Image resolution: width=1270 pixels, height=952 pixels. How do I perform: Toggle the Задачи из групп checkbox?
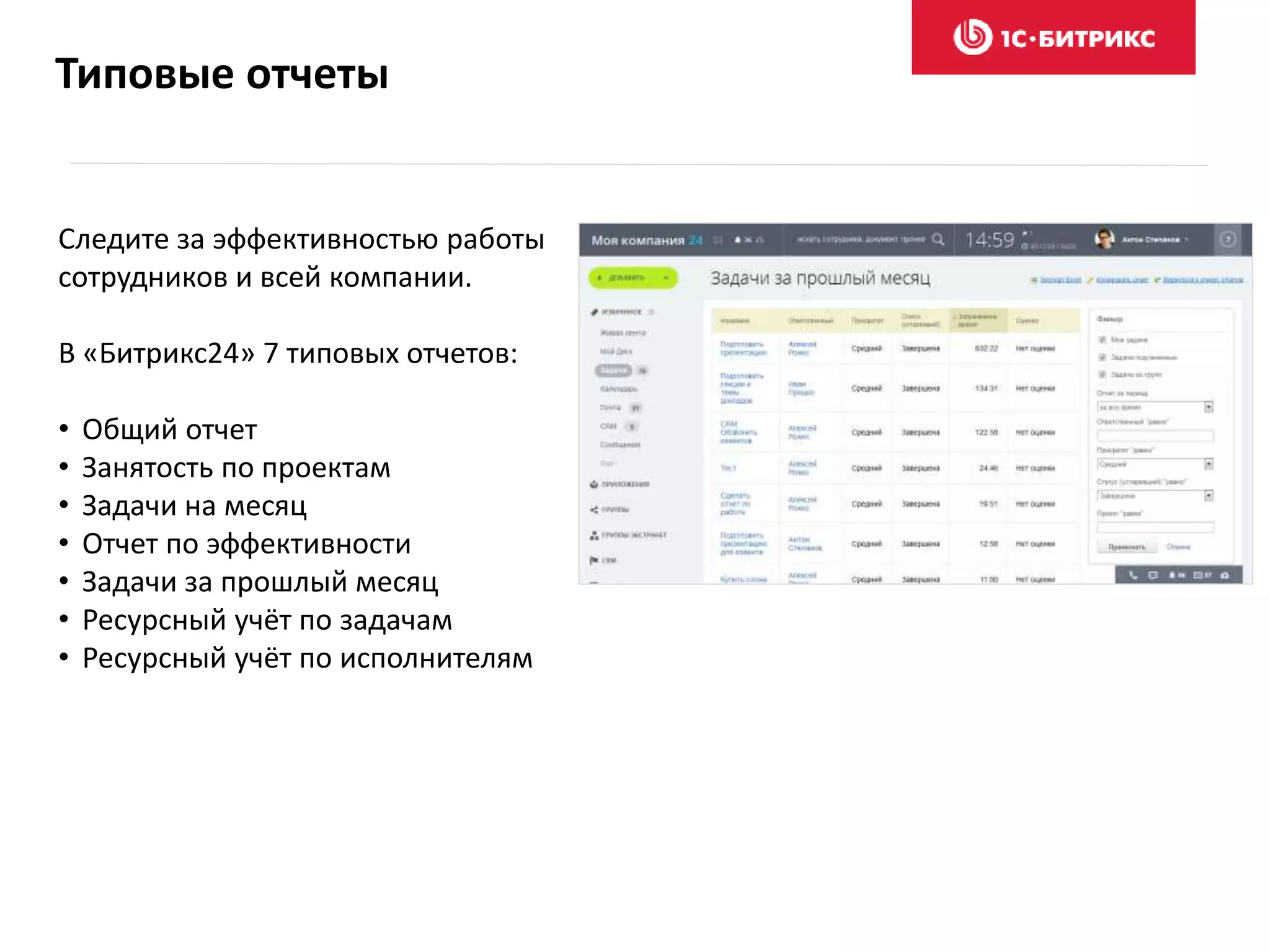[1102, 374]
